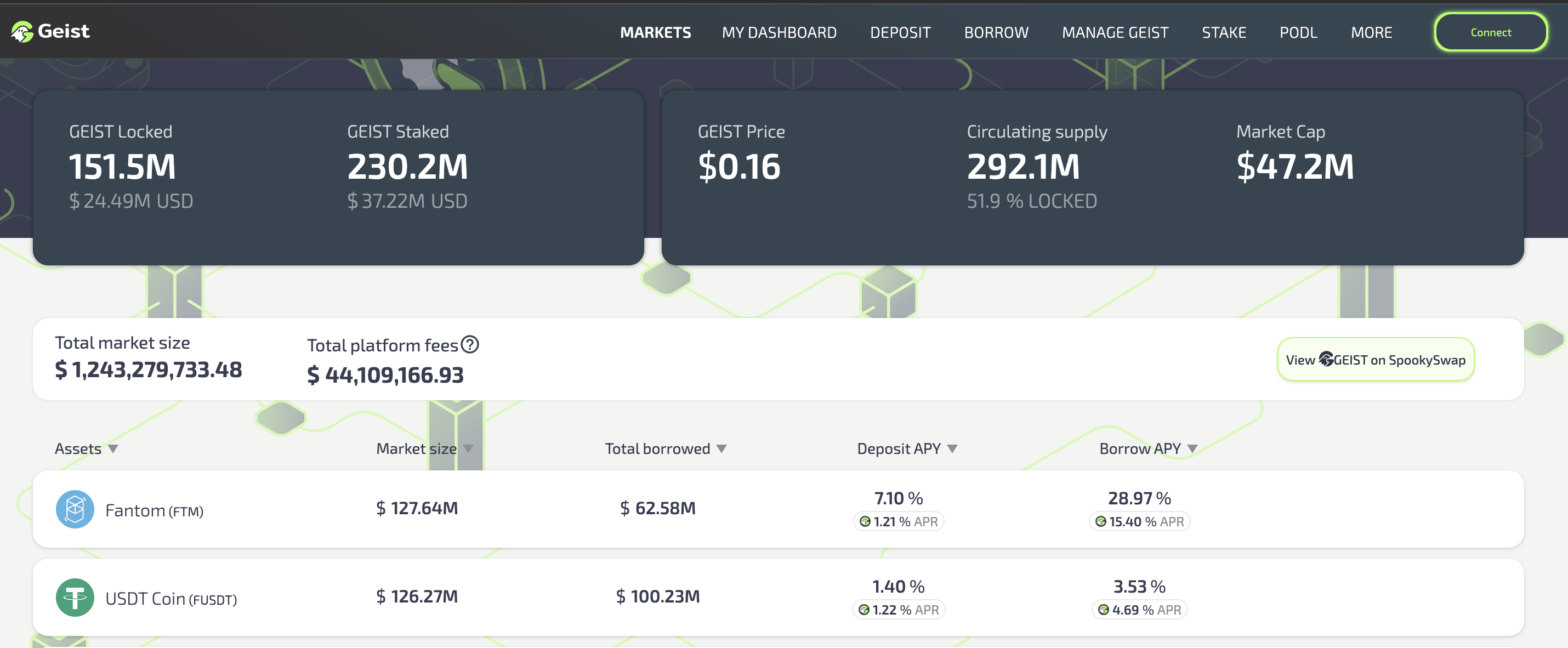Navigate to MANAGE GEIST
Viewport: 1568px width, 648px height.
[1115, 32]
